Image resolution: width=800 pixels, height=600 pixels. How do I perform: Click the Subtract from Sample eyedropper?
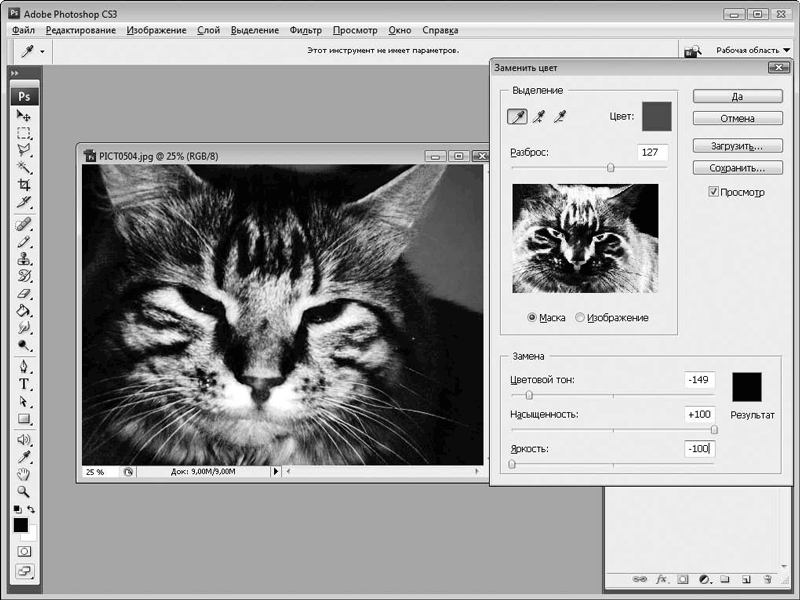(x=560, y=117)
